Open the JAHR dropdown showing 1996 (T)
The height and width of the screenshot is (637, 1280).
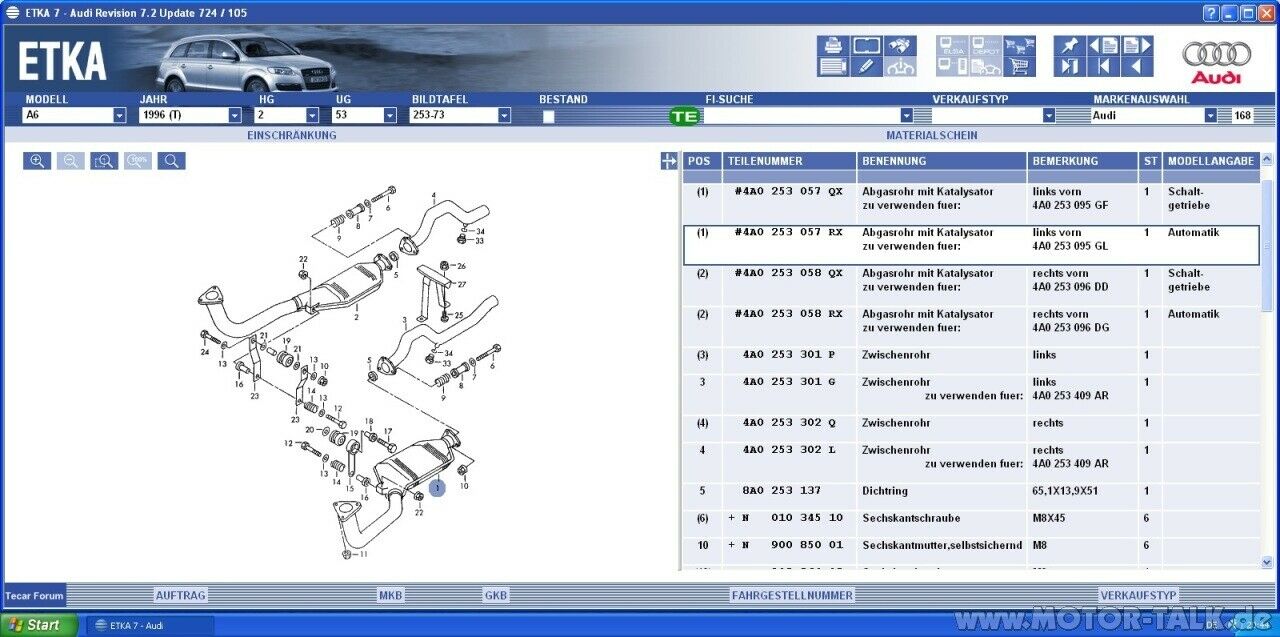(235, 116)
